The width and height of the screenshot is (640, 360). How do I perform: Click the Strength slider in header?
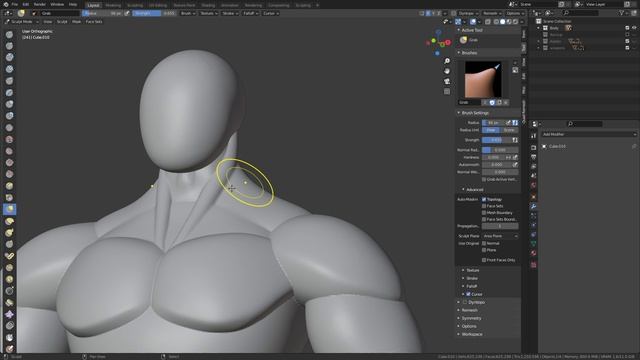[154, 13]
